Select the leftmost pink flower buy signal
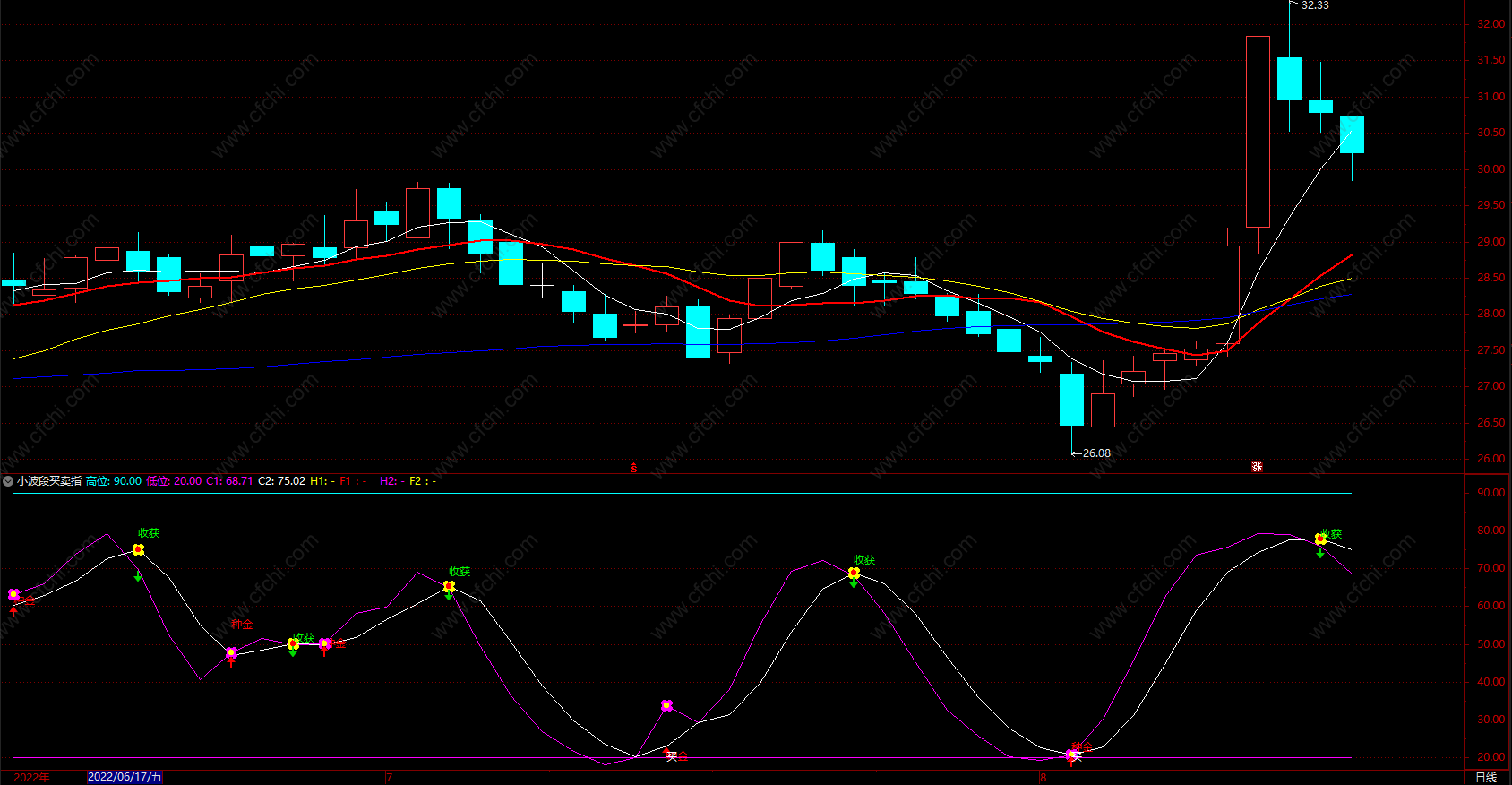Viewport: 1512px width, 785px height. (x=13, y=594)
